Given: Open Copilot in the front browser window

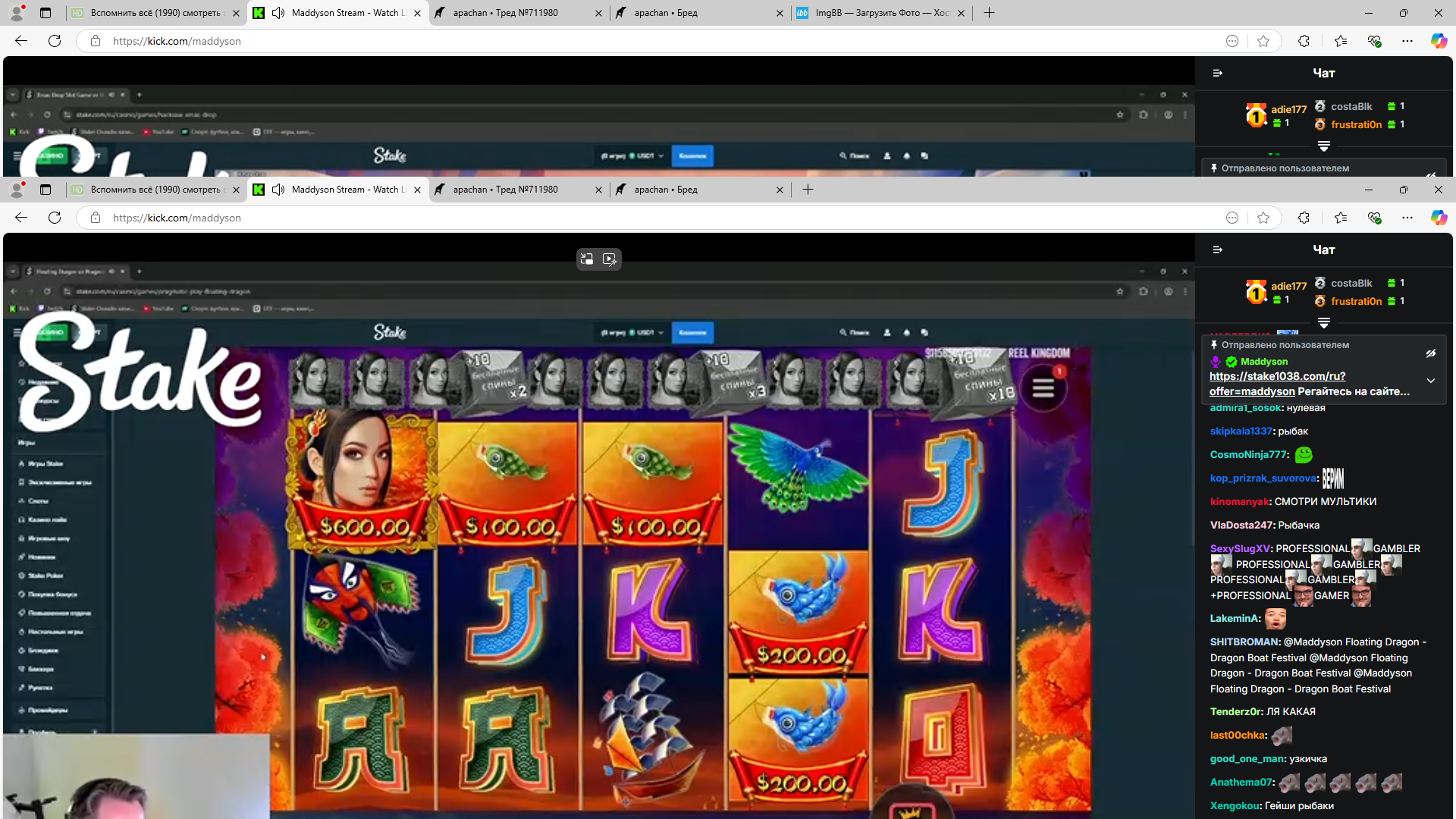Looking at the screenshot, I should click(x=1439, y=218).
